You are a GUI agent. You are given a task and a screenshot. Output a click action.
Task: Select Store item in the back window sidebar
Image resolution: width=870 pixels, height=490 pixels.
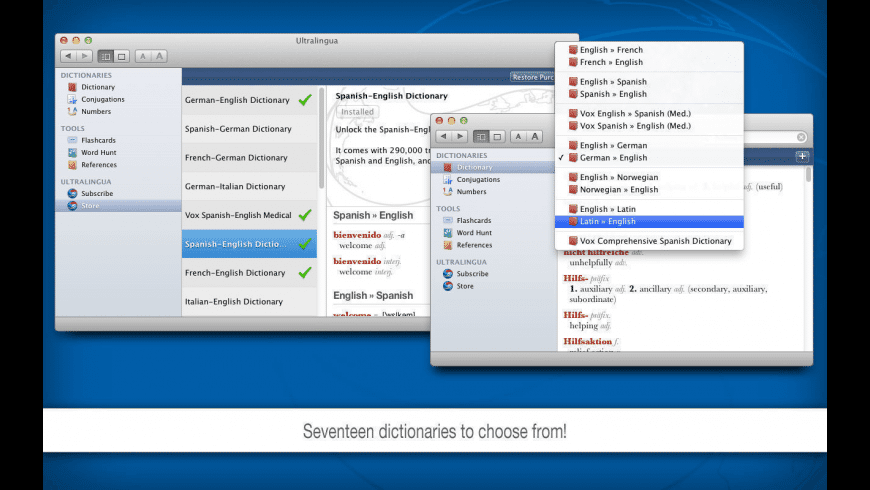pos(118,206)
